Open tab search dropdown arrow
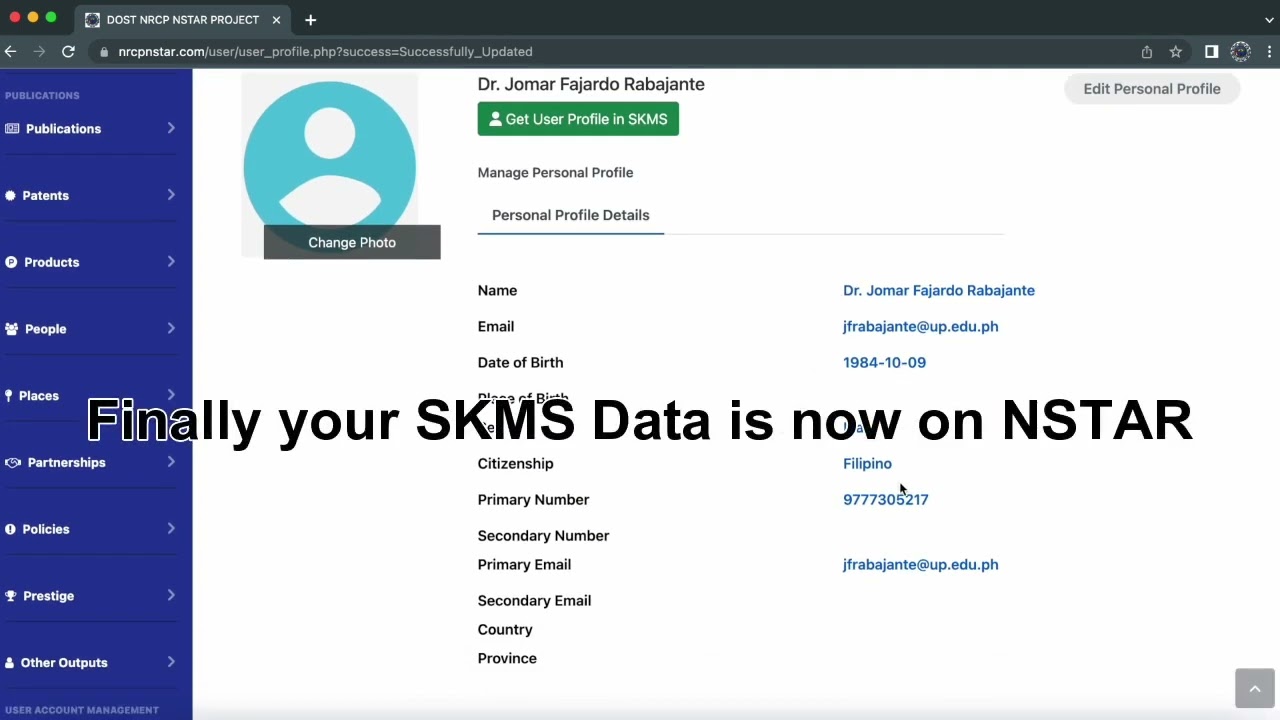 click(1269, 20)
